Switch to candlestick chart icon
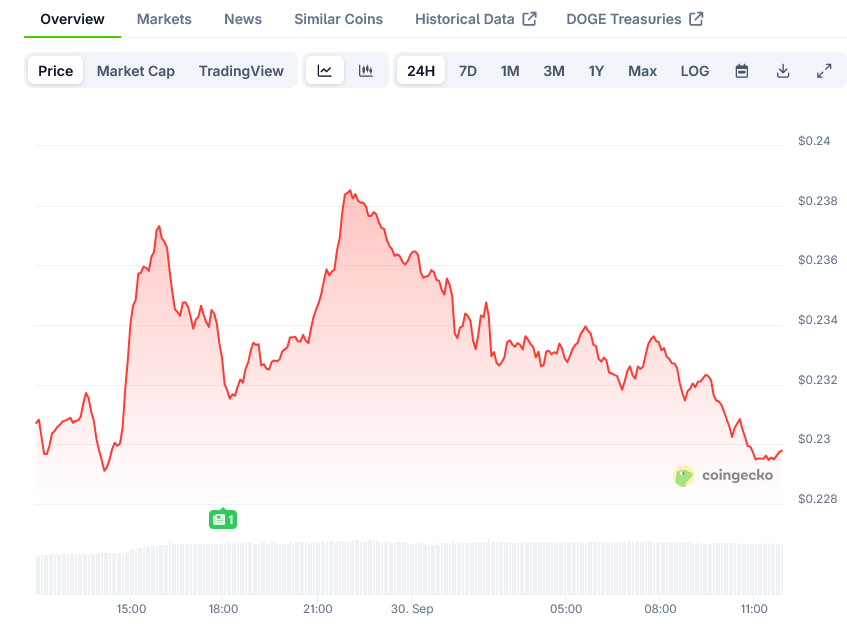The height and width of the screenshot is (629, 847). point(366,71)
